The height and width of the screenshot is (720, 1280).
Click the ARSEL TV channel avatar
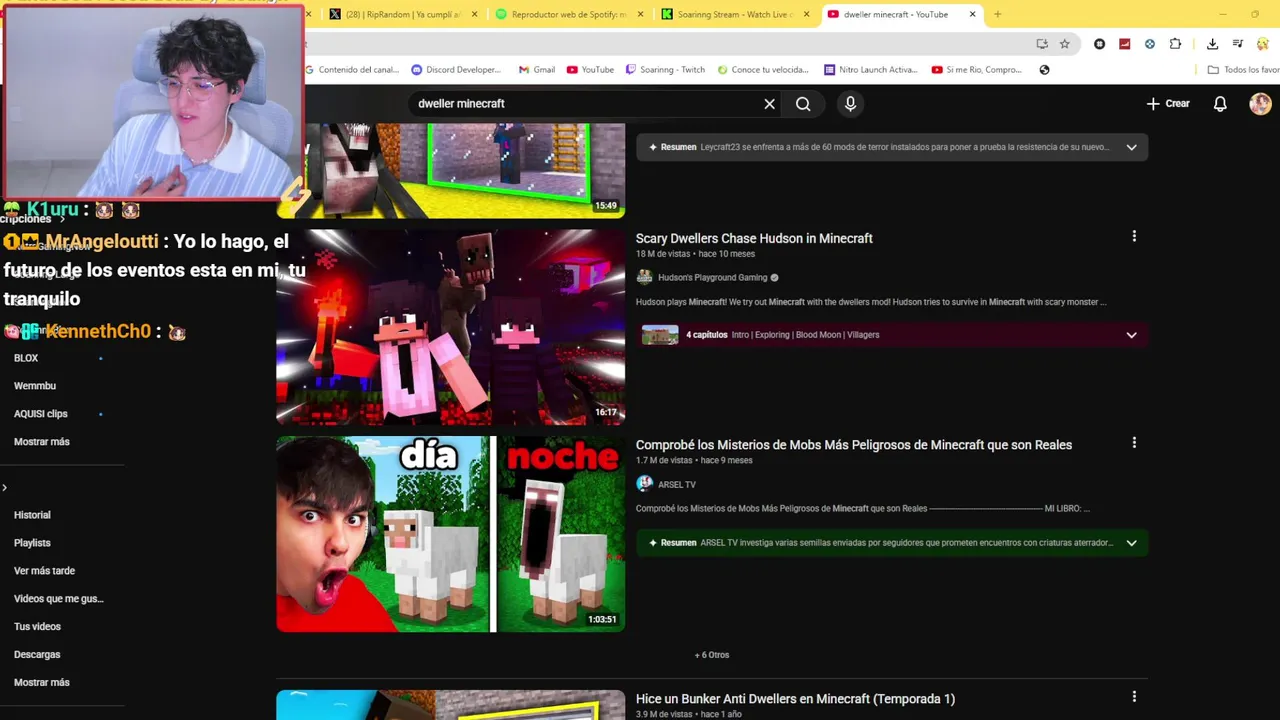644,484
